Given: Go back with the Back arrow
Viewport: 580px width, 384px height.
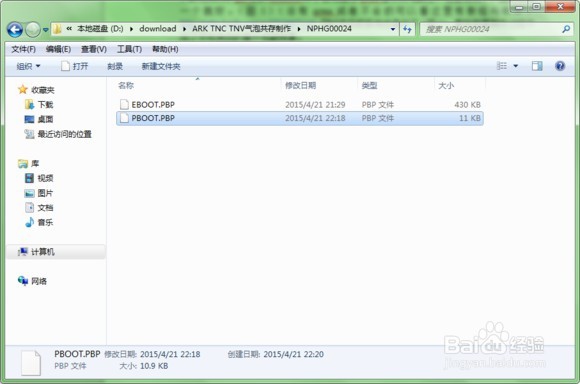Looking at the screenshot, I should pos(15,29).
